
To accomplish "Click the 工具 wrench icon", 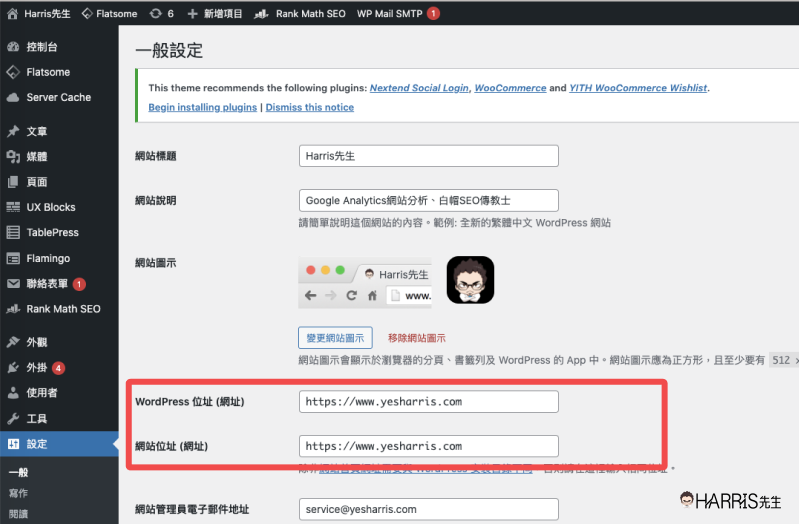I will (13, 418).
